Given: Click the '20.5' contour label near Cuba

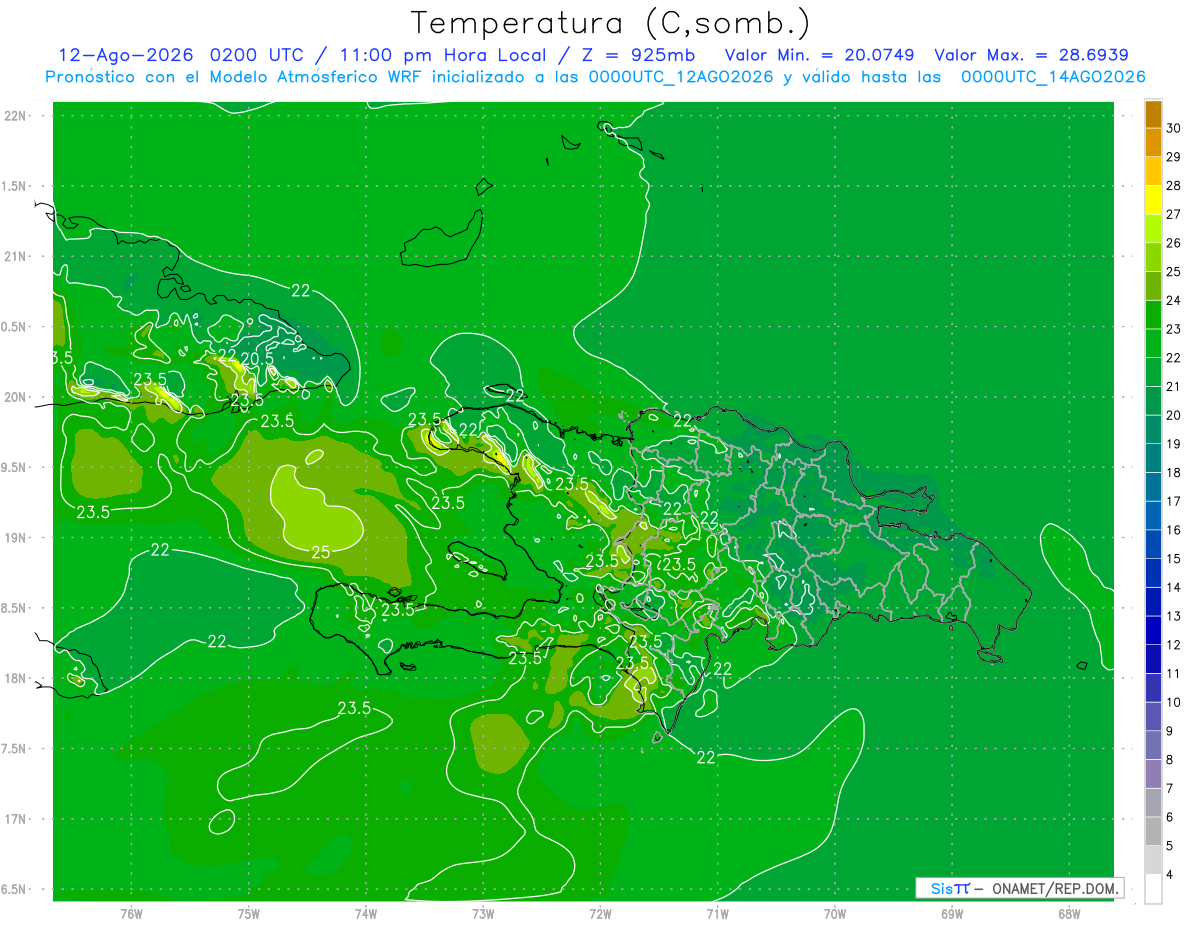Looking at the screenshot, I should [x=257, y=358].
